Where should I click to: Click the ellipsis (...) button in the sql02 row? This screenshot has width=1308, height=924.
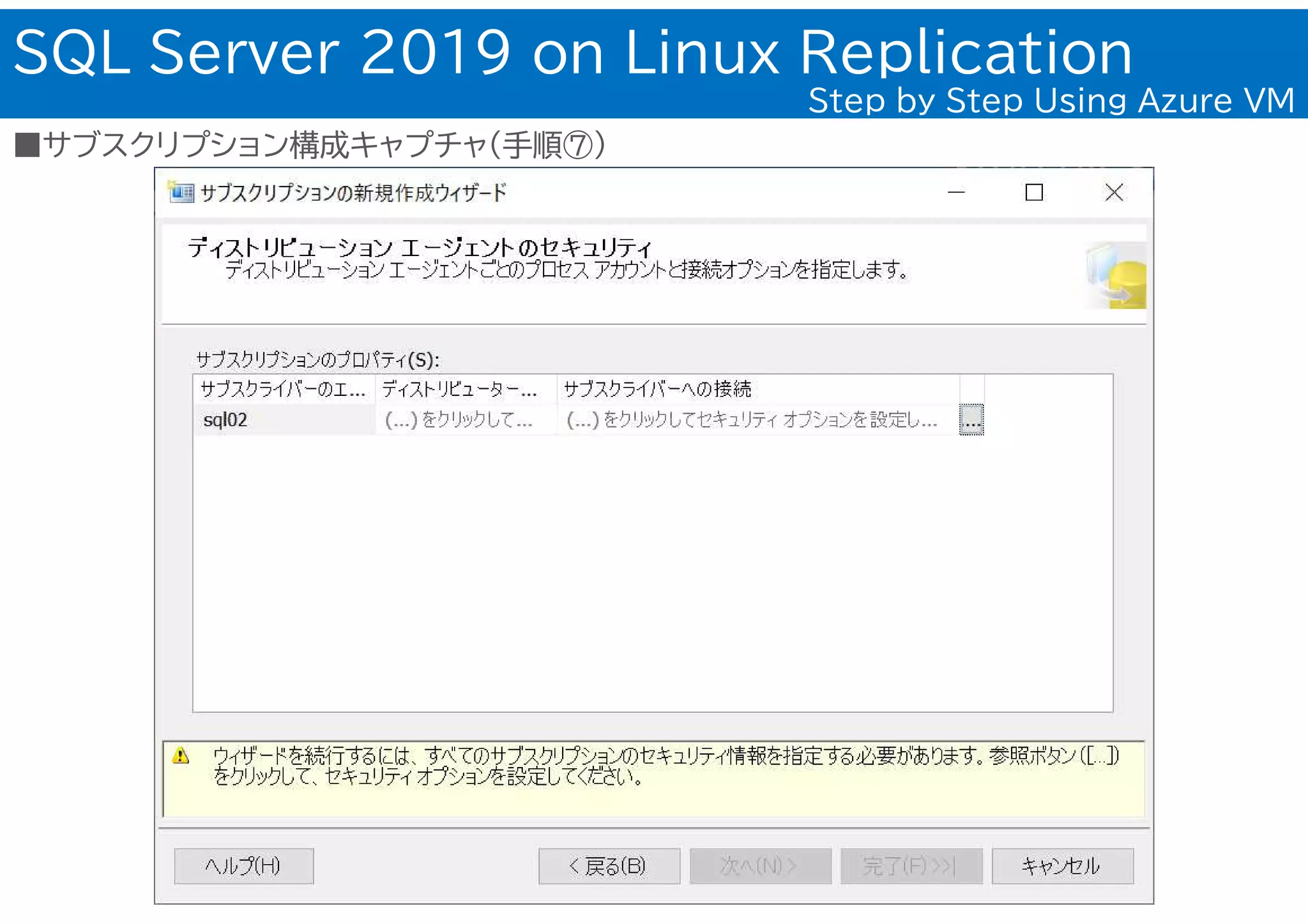click(x=971, y=420)
